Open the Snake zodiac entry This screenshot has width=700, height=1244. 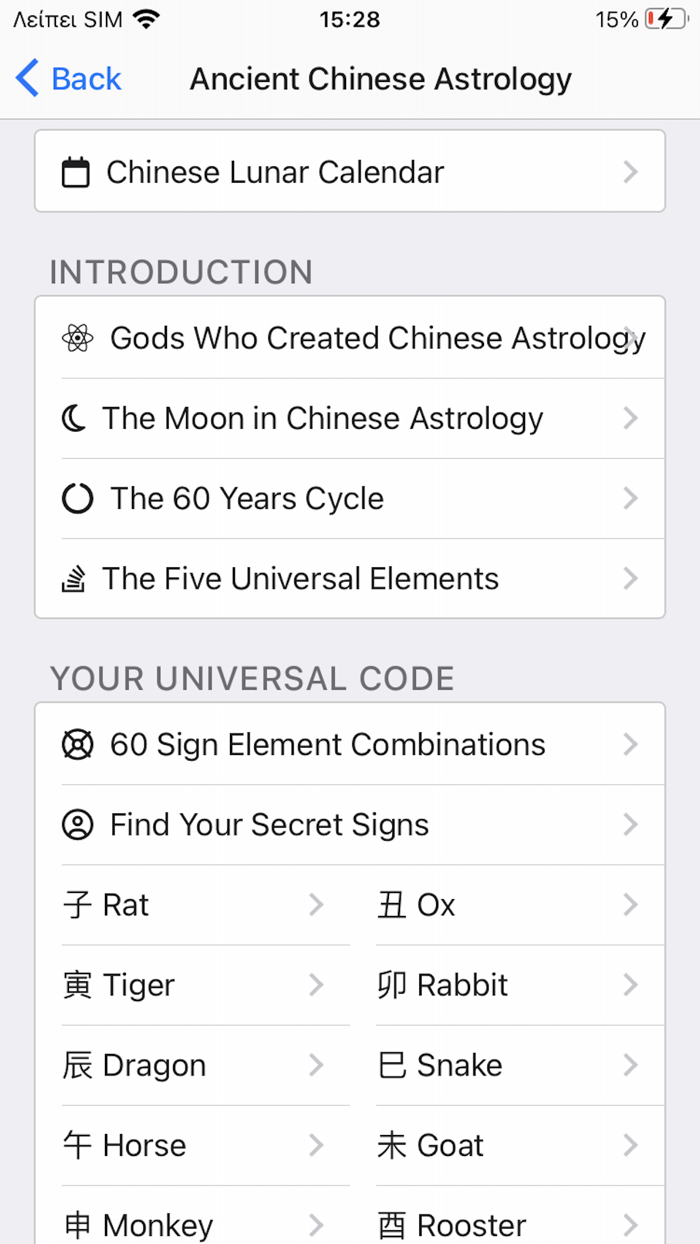click(629, 1065)
